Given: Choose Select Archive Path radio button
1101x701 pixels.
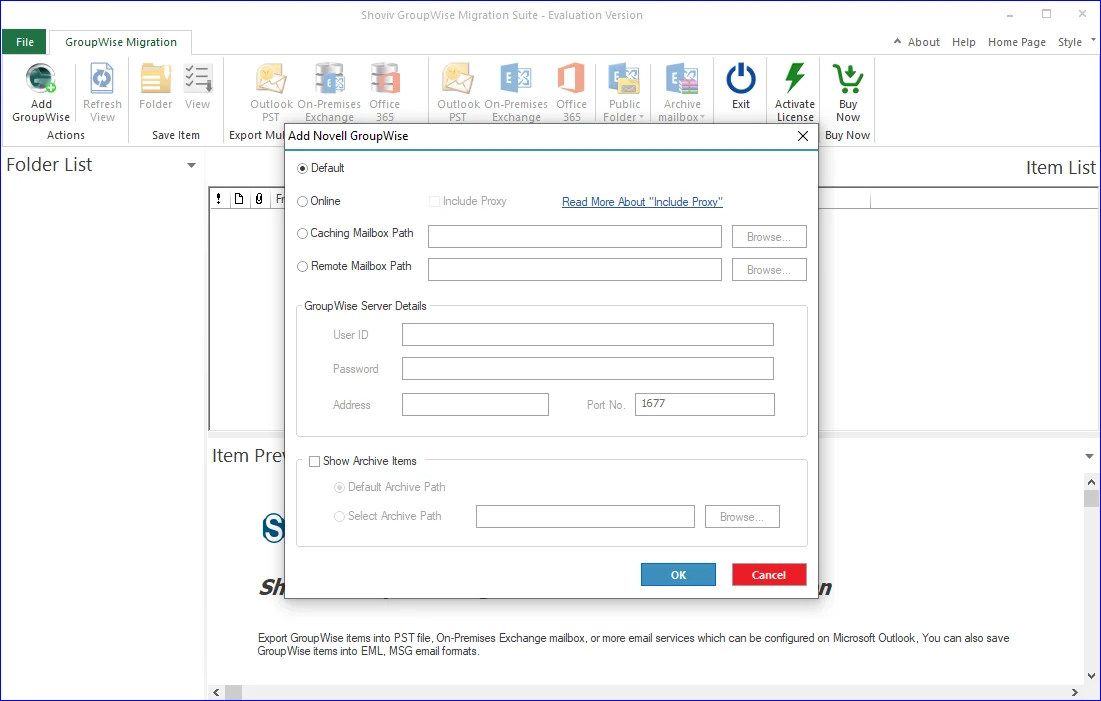Looking at the screenshot, I should (339, 516).
